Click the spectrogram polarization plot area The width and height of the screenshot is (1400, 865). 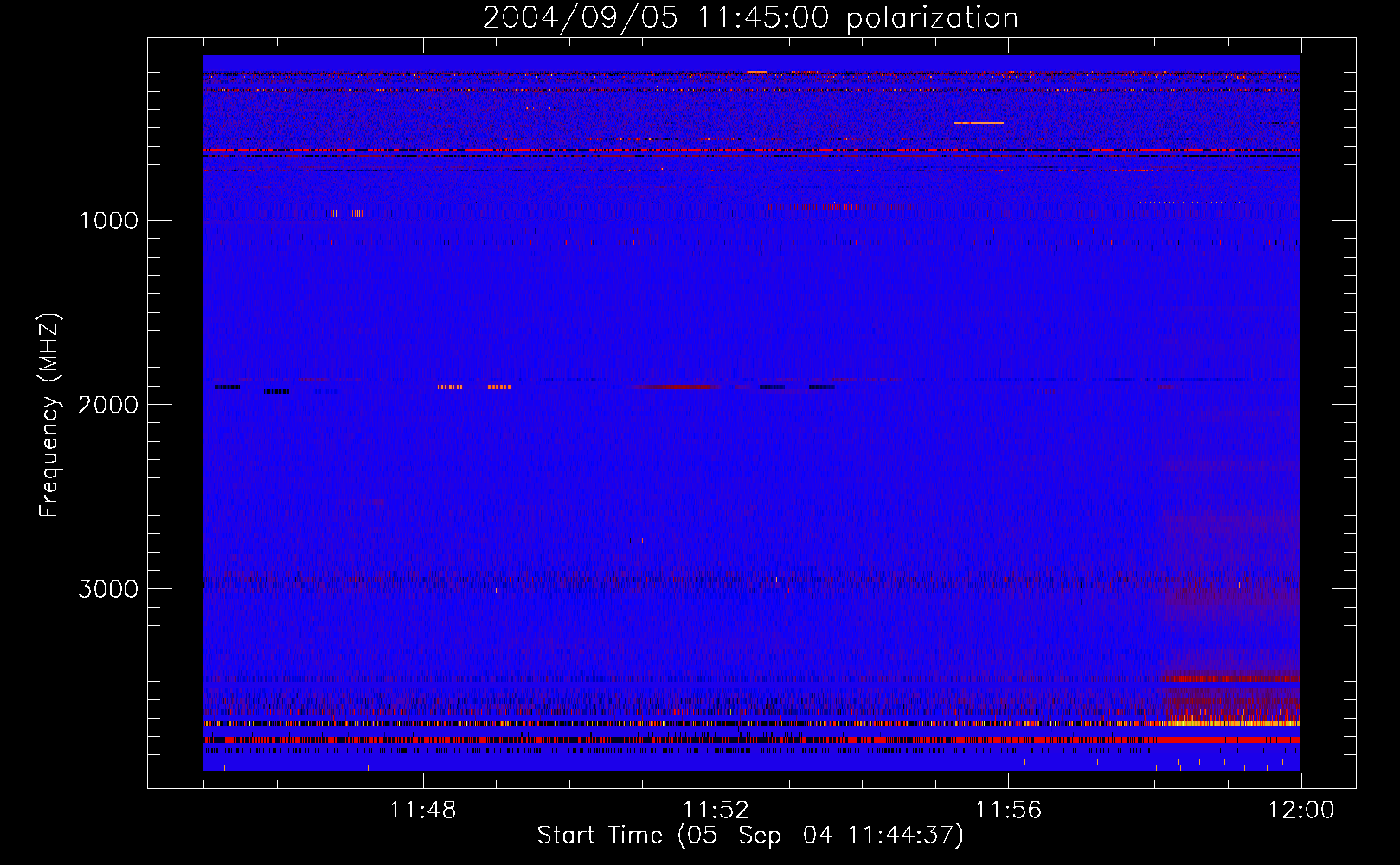(x=751, y=413)
